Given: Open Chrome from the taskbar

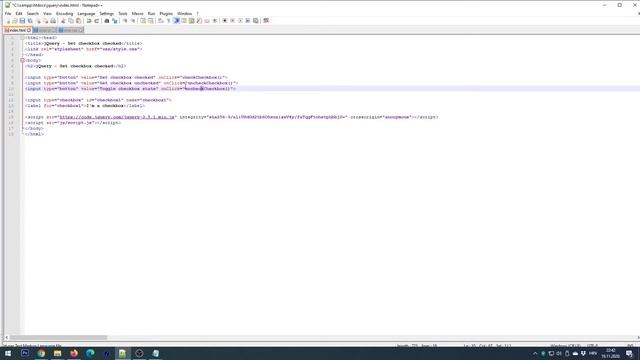Looking at the screenshot, I should 41,353.
